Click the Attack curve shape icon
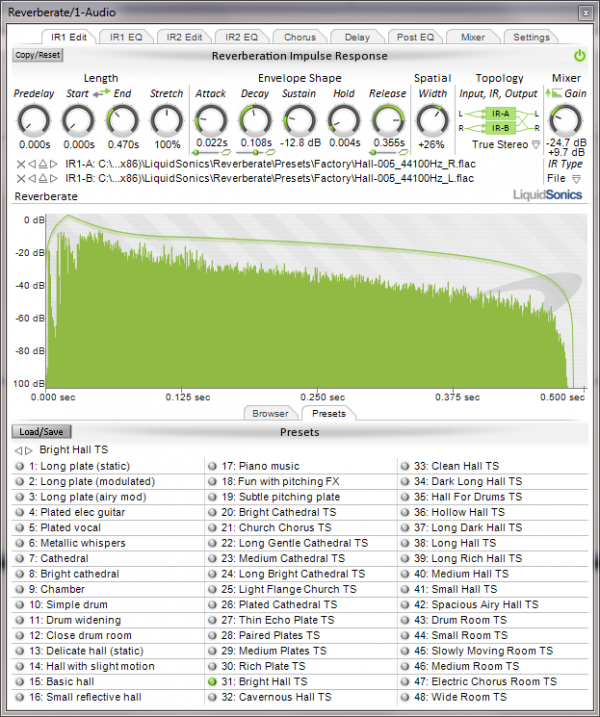Screen dimensions: 600x717 [226, 152]
